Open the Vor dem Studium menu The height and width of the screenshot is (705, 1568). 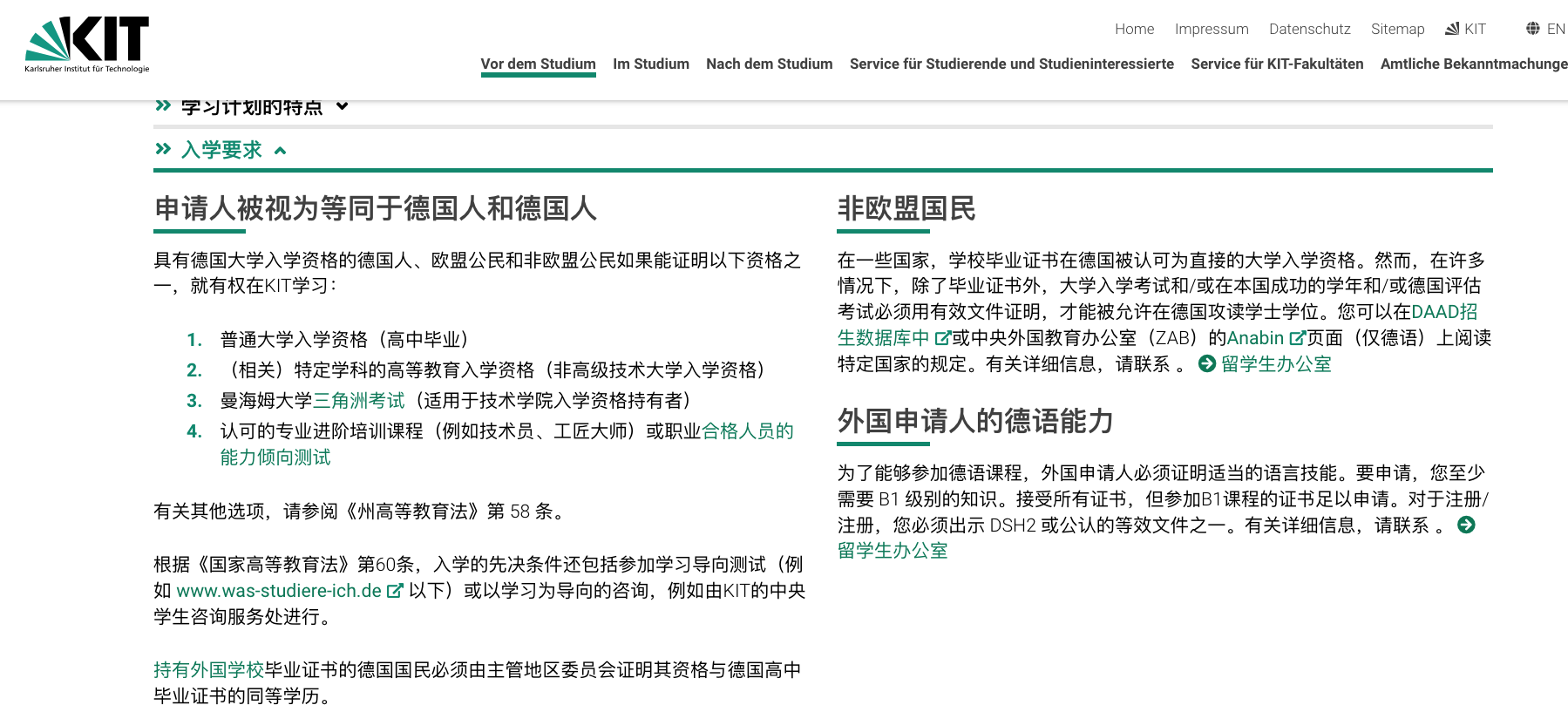click(x=539, y=64)
